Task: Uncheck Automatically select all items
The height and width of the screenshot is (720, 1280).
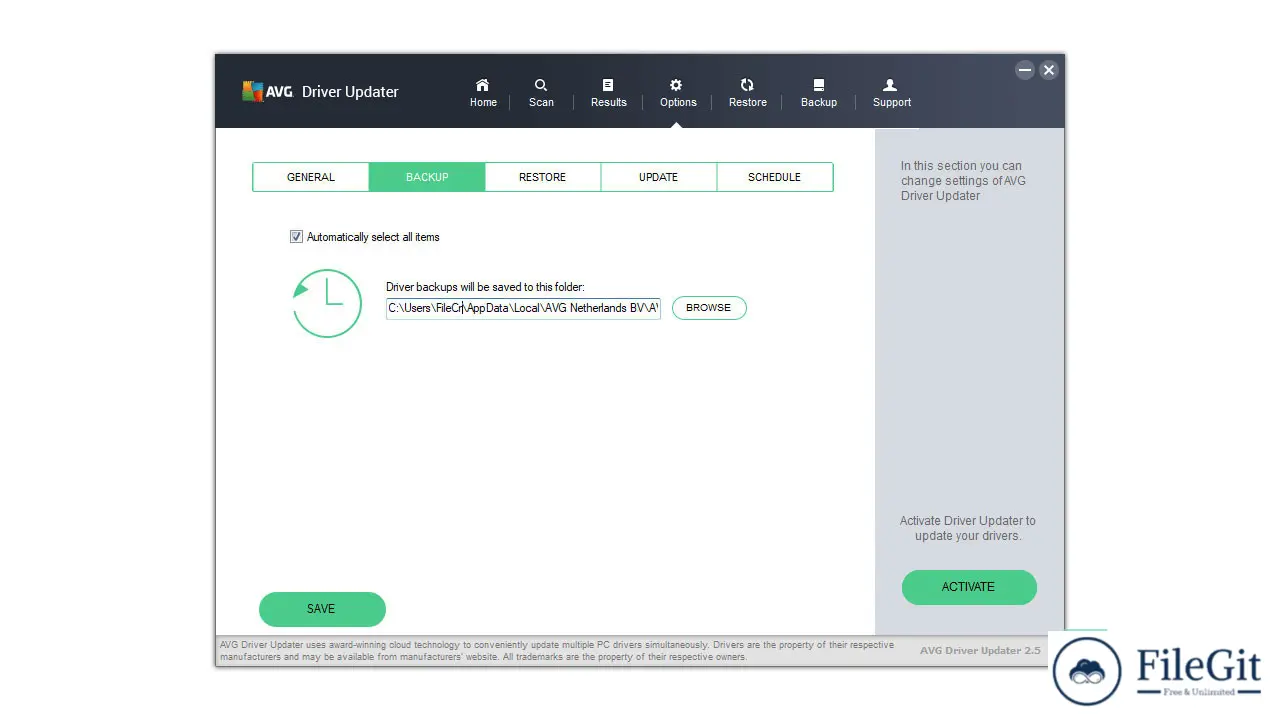Action: 296,237
